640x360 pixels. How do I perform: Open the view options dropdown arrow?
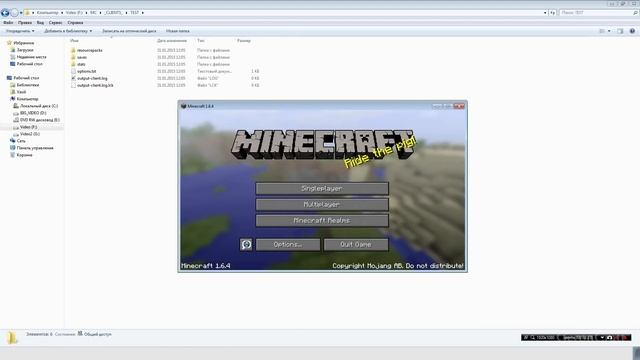[x=609, y=31]
